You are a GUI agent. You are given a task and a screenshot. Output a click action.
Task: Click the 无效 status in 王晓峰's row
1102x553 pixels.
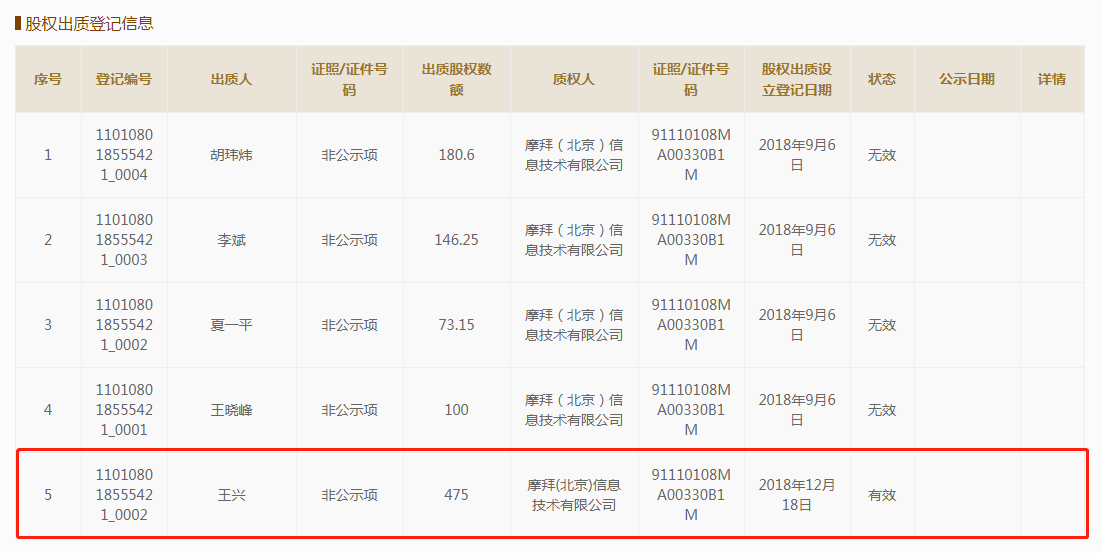881,410
